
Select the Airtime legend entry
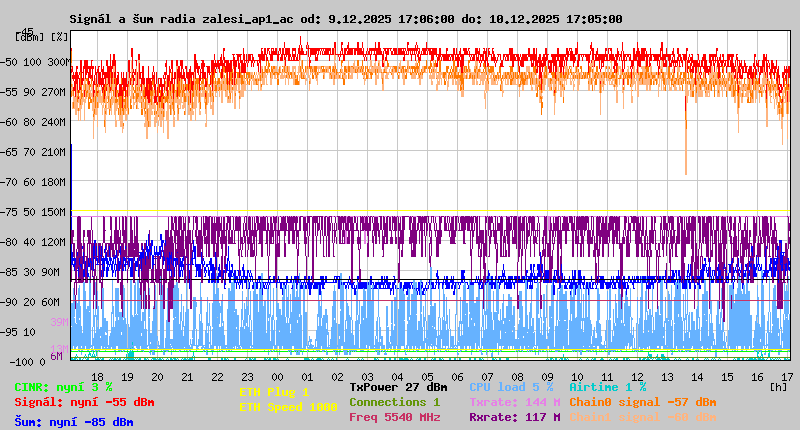point(607,386)
